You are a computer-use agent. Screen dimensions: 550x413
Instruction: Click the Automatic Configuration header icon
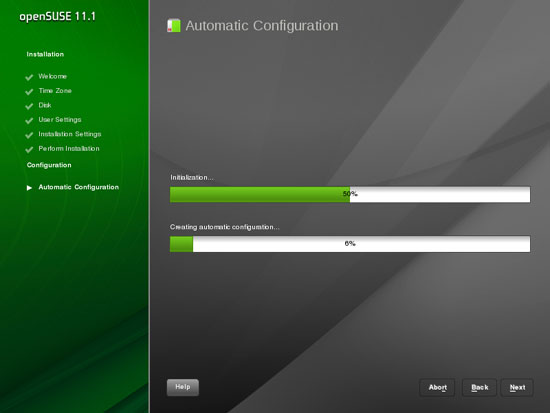pos(174,26)
